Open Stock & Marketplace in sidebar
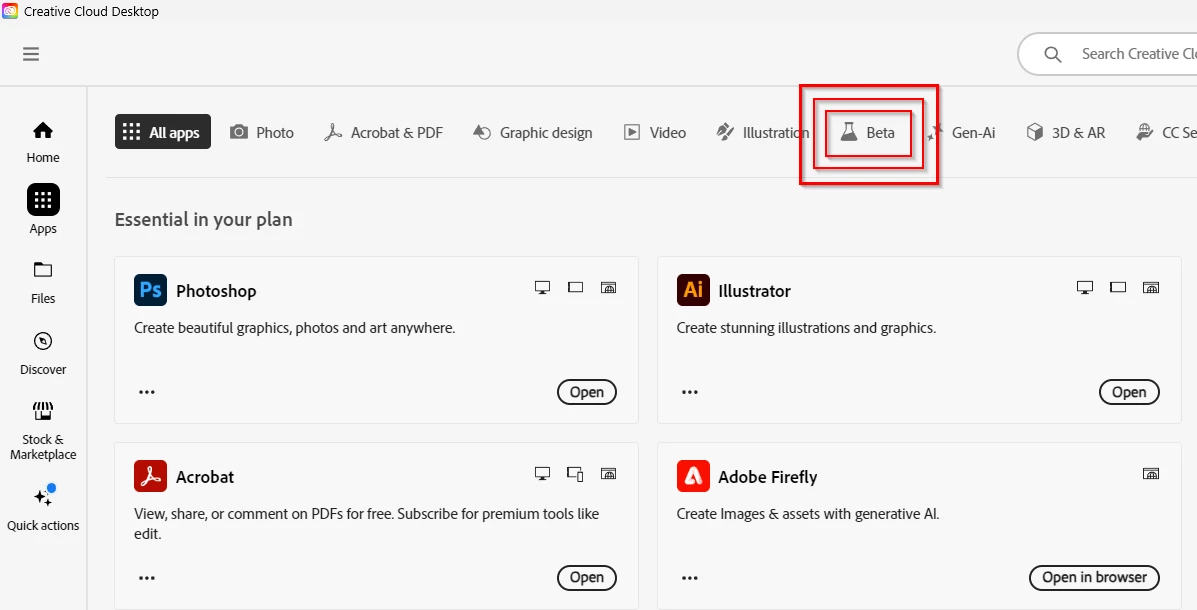The image size is (1197, 610). point(43,431)
